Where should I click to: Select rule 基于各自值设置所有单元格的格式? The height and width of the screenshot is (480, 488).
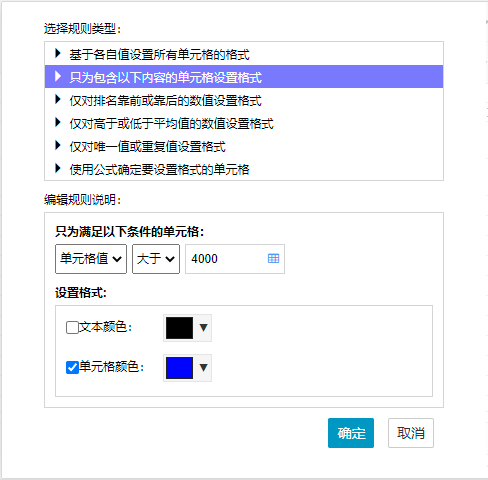point(244,54)
